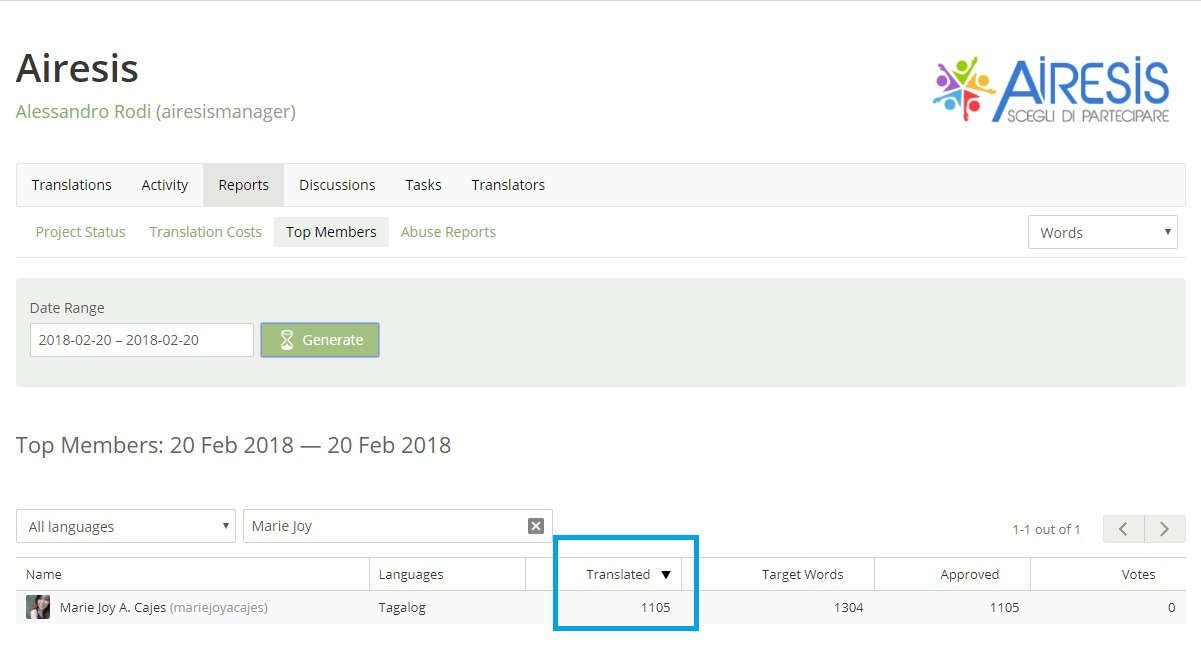Open the Project Status report
This screenshot has height=665, width=1201.
[x=80, y=232]
